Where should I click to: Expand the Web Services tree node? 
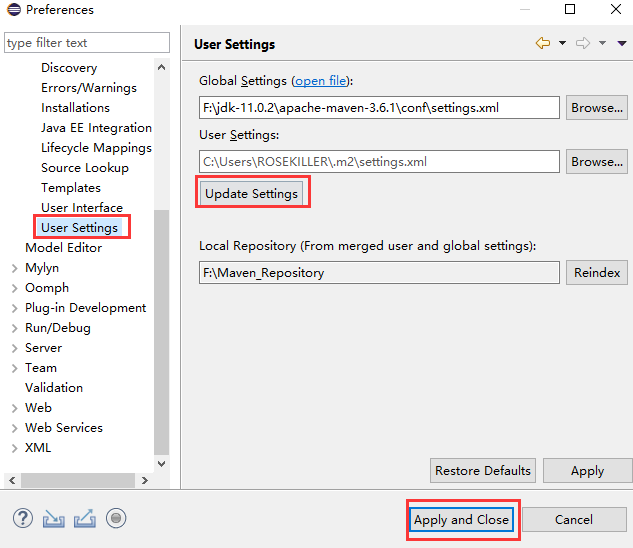coord(15,428)
